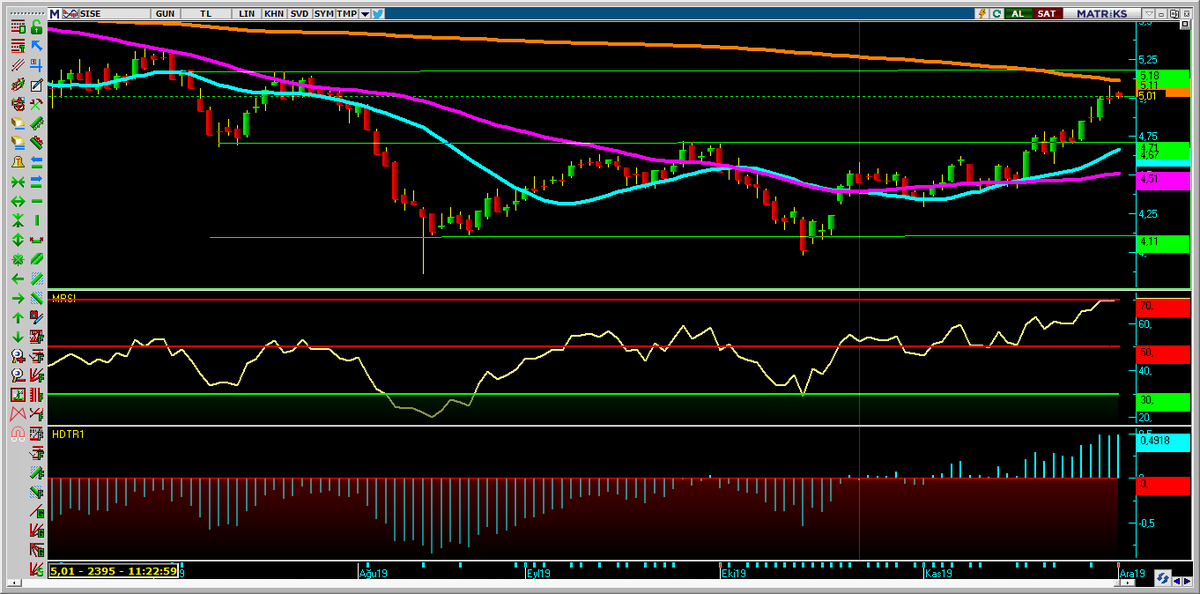Screen dimensions: 1200x594
Task: Select the pencil edit tool
Action: 36,84
